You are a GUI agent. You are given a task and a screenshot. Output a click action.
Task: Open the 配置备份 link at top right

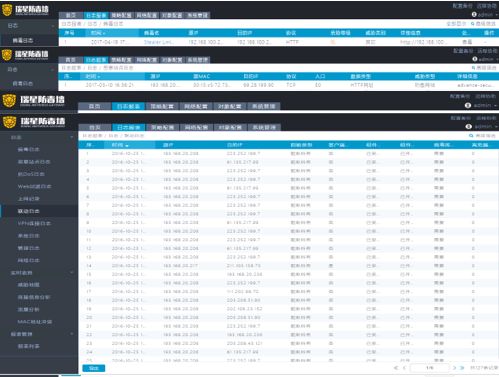[461, 118]
